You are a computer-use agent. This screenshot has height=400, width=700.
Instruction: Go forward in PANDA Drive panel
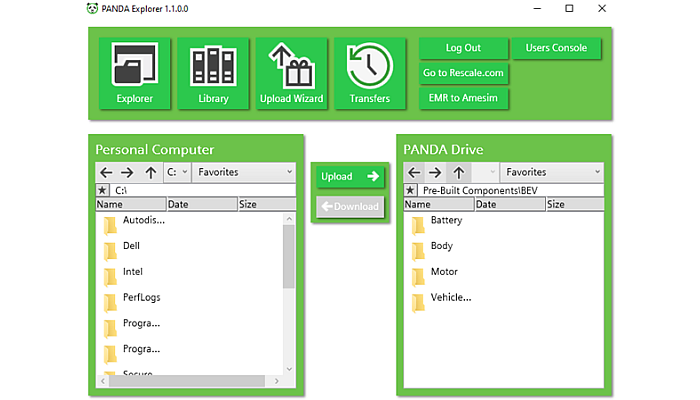click(435, 172)
